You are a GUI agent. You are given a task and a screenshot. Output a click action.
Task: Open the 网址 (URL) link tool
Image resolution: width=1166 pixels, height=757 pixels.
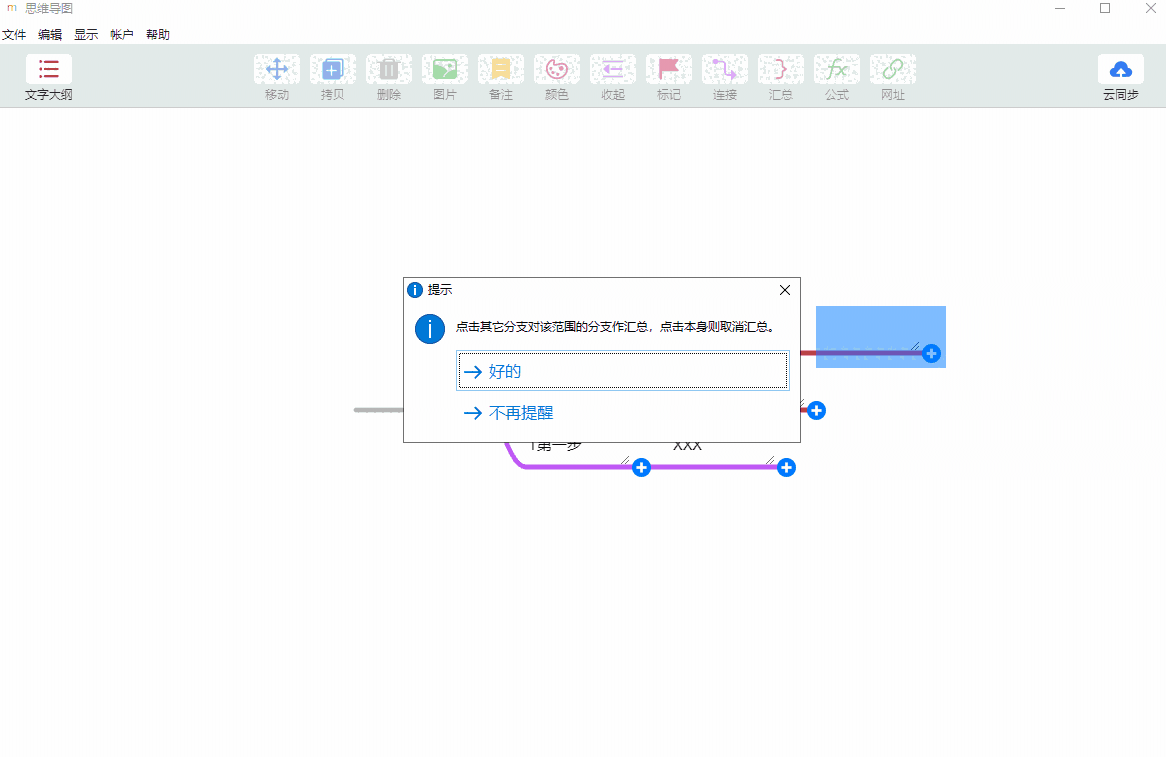click(893, 70)
